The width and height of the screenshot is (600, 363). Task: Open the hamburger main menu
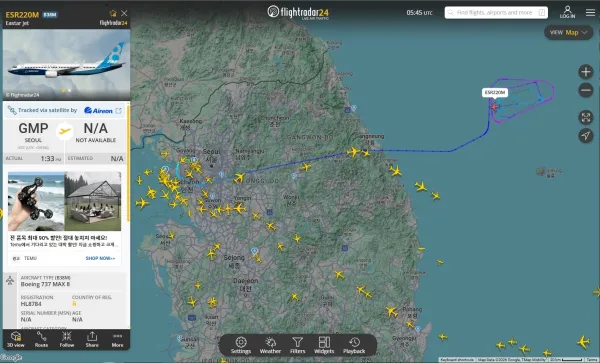[590, 12]
